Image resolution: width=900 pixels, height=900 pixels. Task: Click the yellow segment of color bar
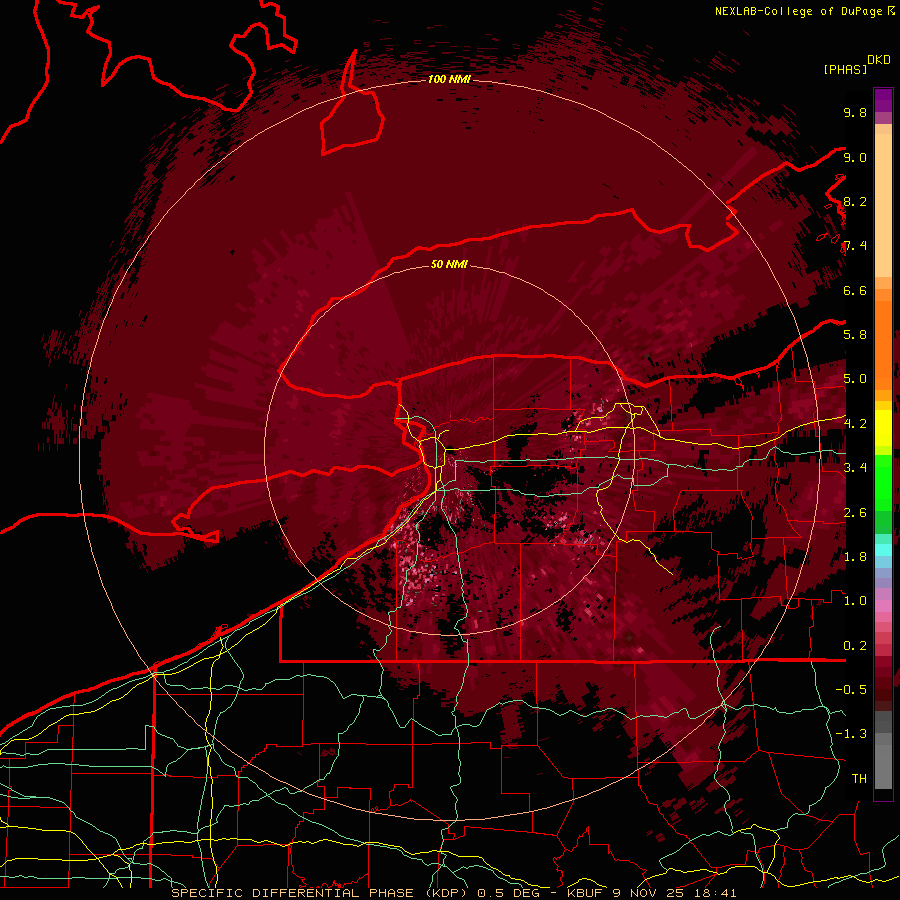[883, 428]
